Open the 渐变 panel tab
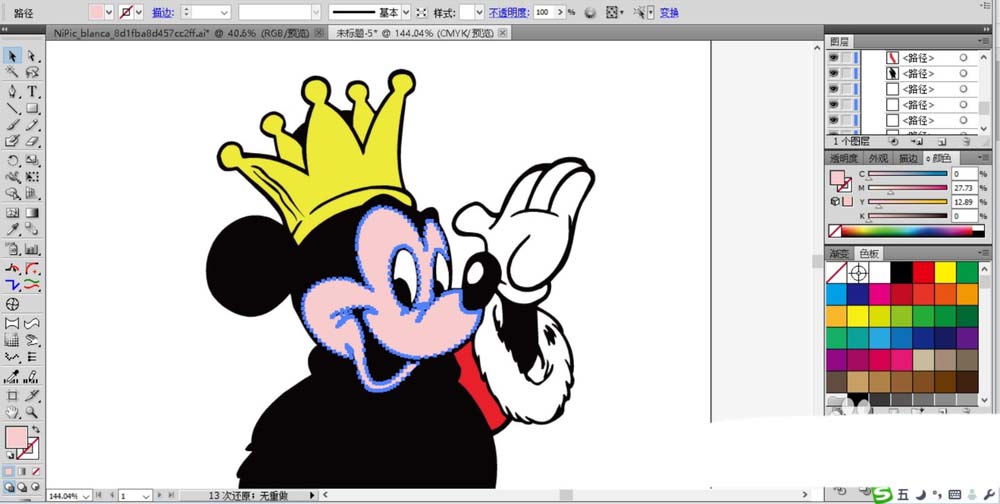This screenshot has width=1000, height=504. (x=839, y=253)
